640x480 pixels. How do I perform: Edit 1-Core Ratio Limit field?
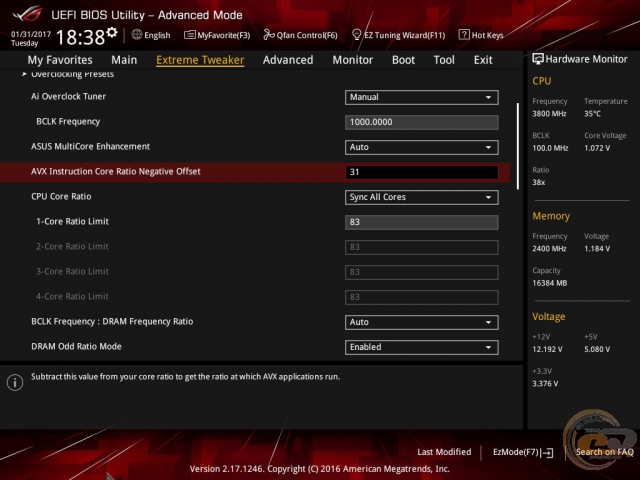[422, 222]
